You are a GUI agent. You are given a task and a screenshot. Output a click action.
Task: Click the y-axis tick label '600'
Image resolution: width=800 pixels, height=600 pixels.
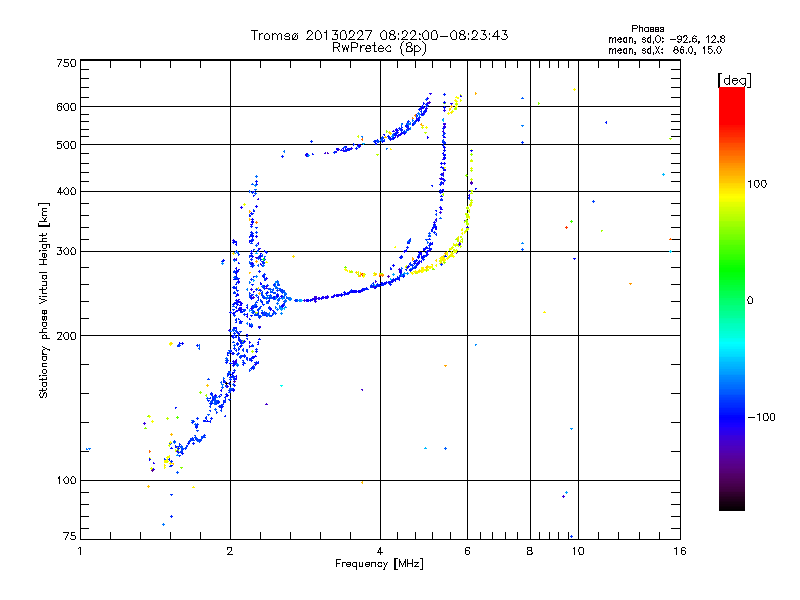coord(66,107)
